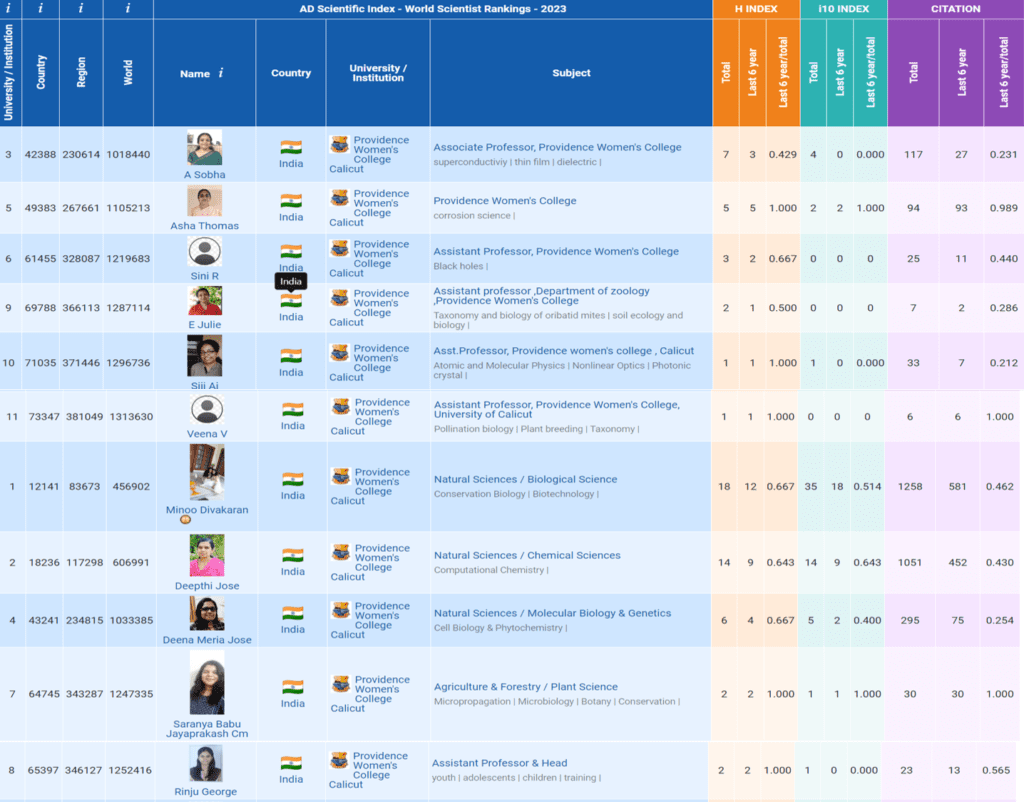
Task: Select the H INDEX column header
Action: (755, 9)
